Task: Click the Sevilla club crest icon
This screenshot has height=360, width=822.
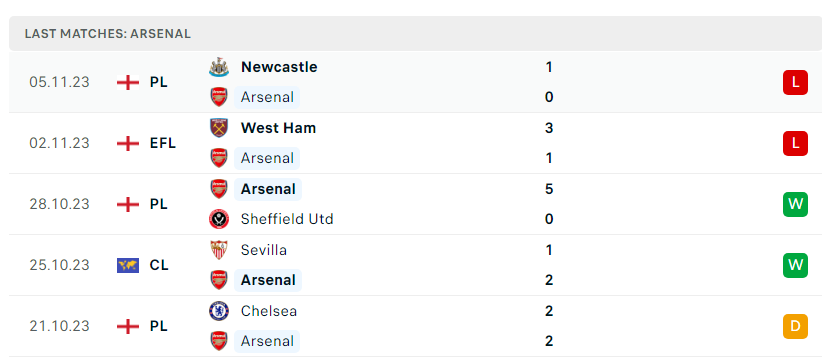Action: [219, 250]
